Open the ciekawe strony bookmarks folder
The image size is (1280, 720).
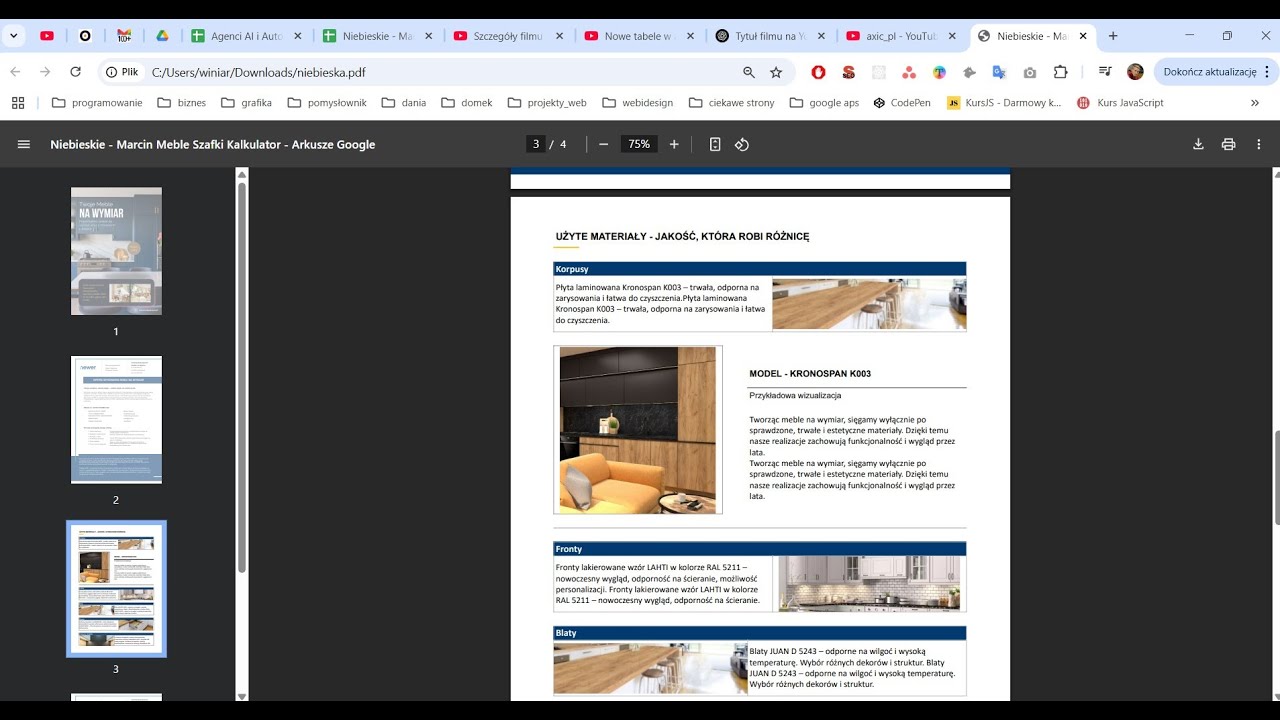click(x=729, y=102)
